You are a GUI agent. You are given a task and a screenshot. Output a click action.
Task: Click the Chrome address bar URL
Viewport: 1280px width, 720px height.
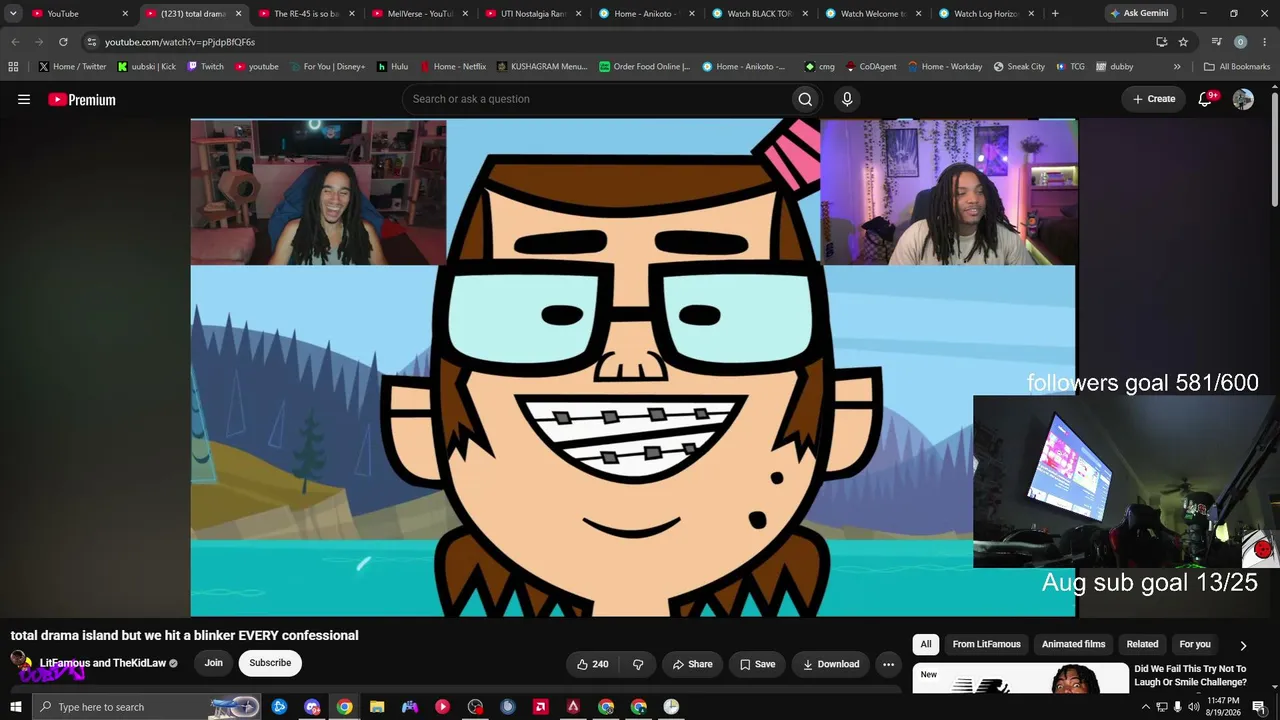[180, 42]
